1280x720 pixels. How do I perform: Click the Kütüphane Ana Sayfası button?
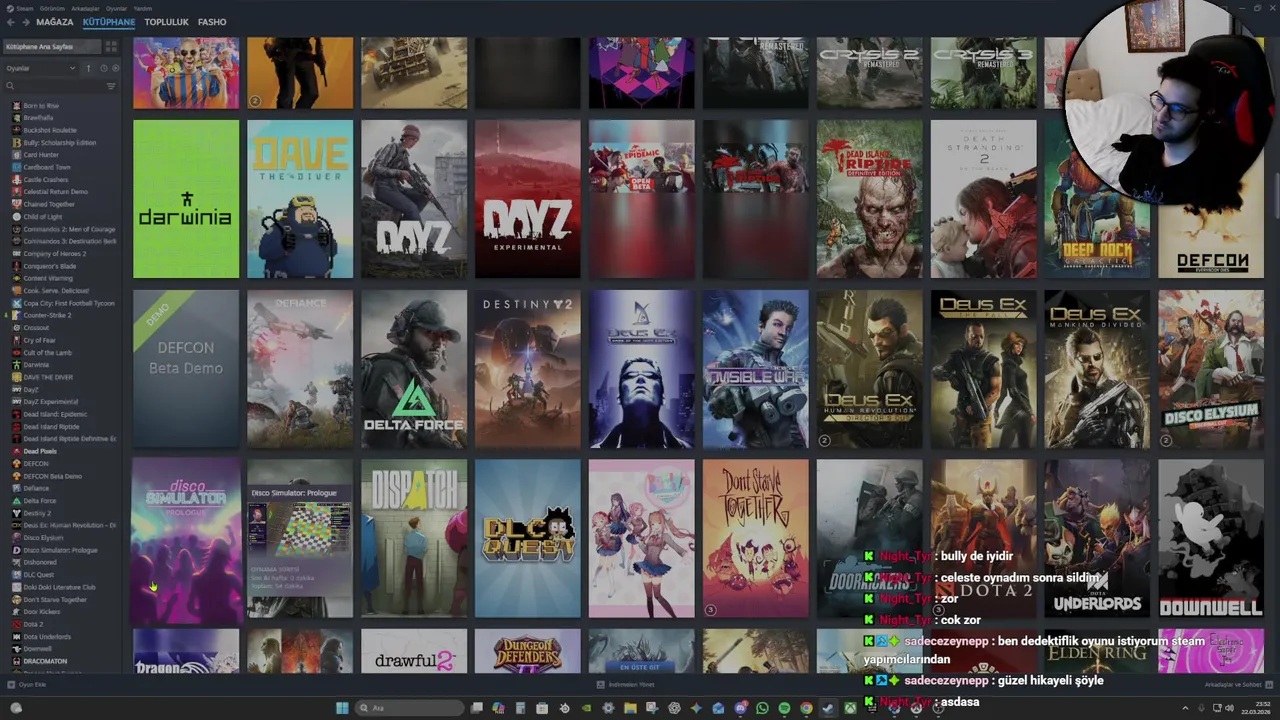pos(52,47)
